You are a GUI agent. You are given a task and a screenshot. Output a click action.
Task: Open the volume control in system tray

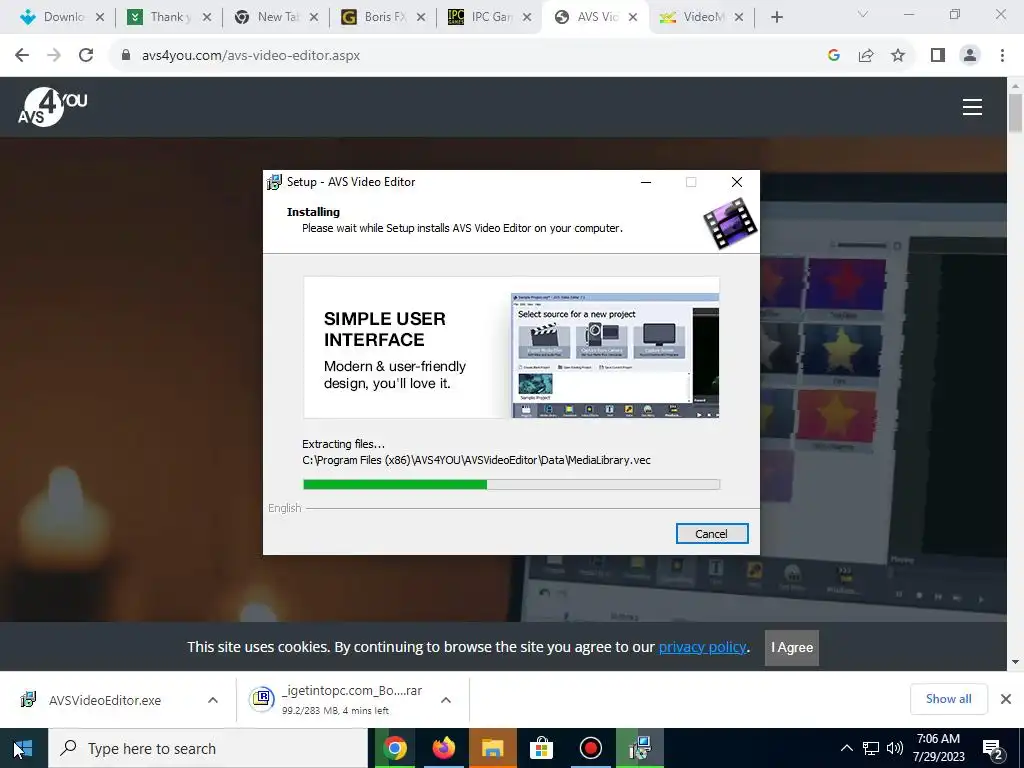895,748
